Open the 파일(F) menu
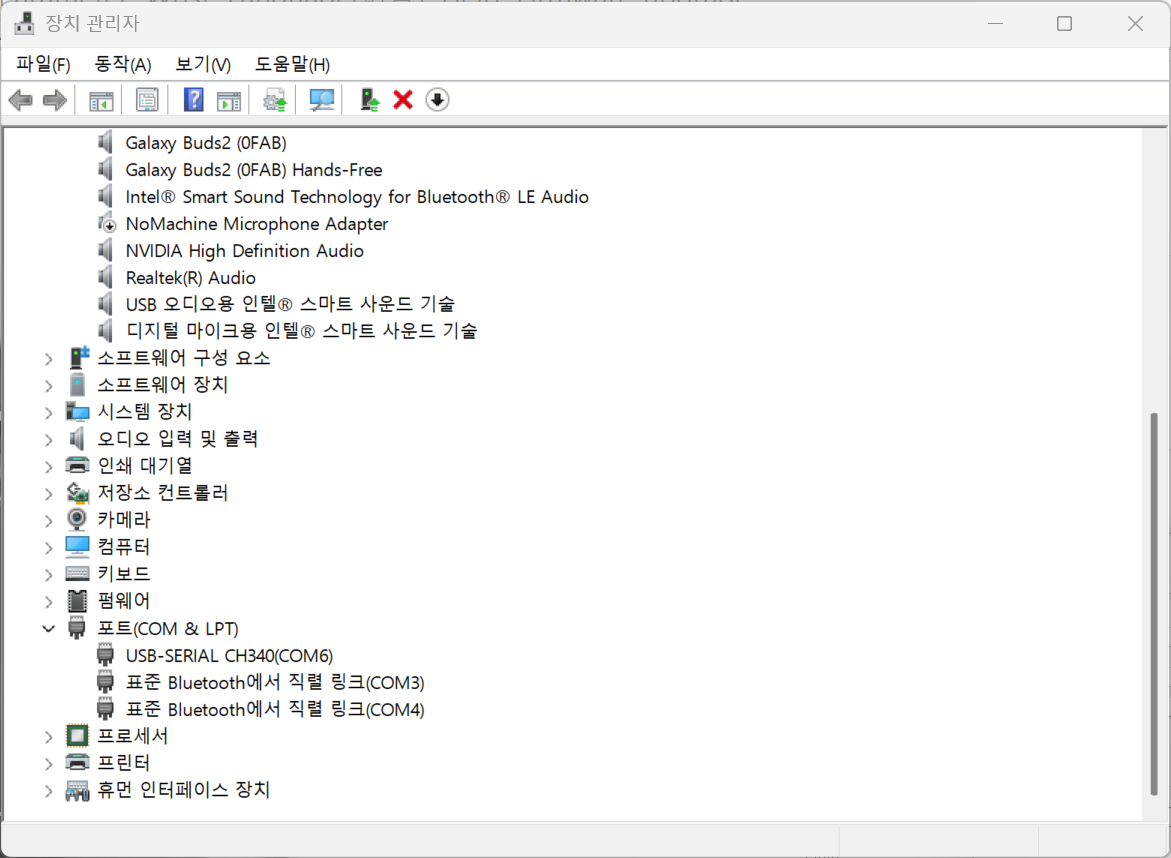1171x858 pixels. coord(43,65)
